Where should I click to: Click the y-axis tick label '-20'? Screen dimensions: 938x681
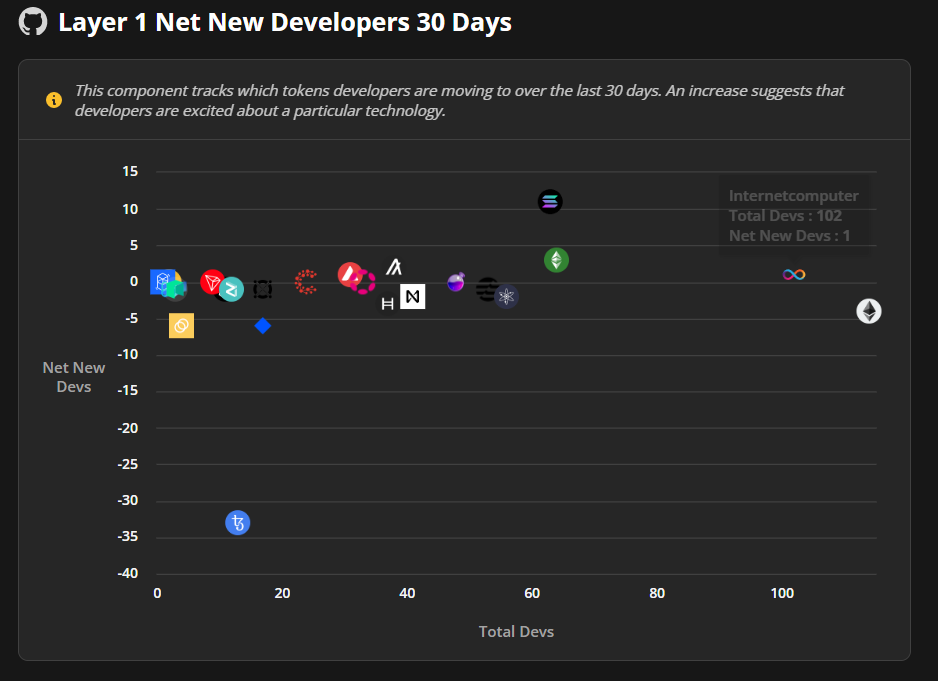tap(127, 428)
